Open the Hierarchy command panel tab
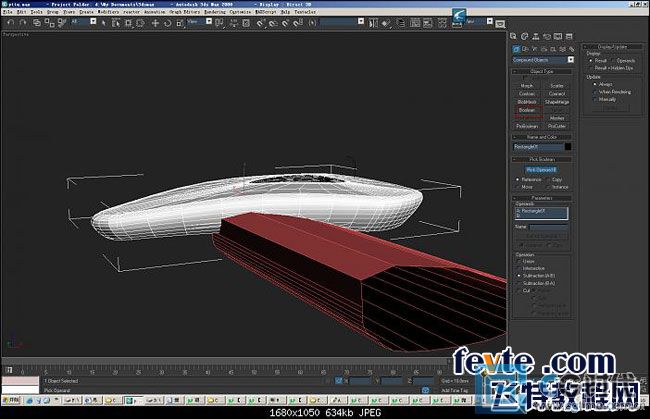 coord(536,36)
